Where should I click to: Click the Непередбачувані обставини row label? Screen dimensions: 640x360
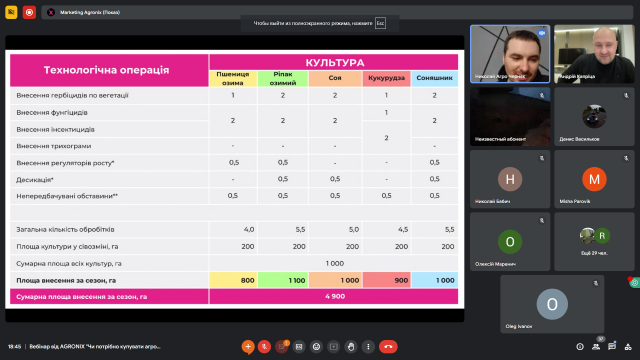[x=67, y=196]
